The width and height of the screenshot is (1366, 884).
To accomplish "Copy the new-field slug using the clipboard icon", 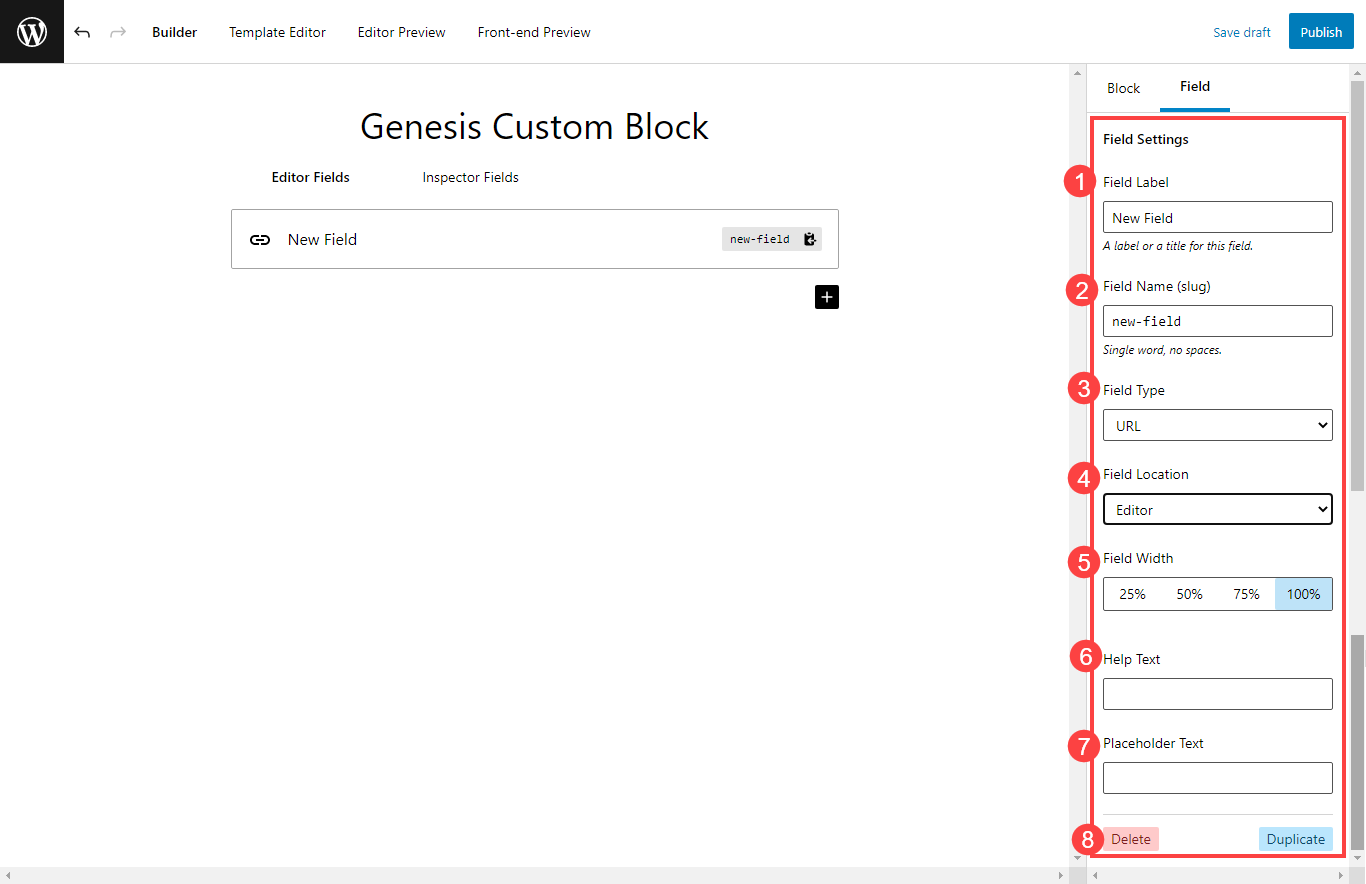I will 810,239.
